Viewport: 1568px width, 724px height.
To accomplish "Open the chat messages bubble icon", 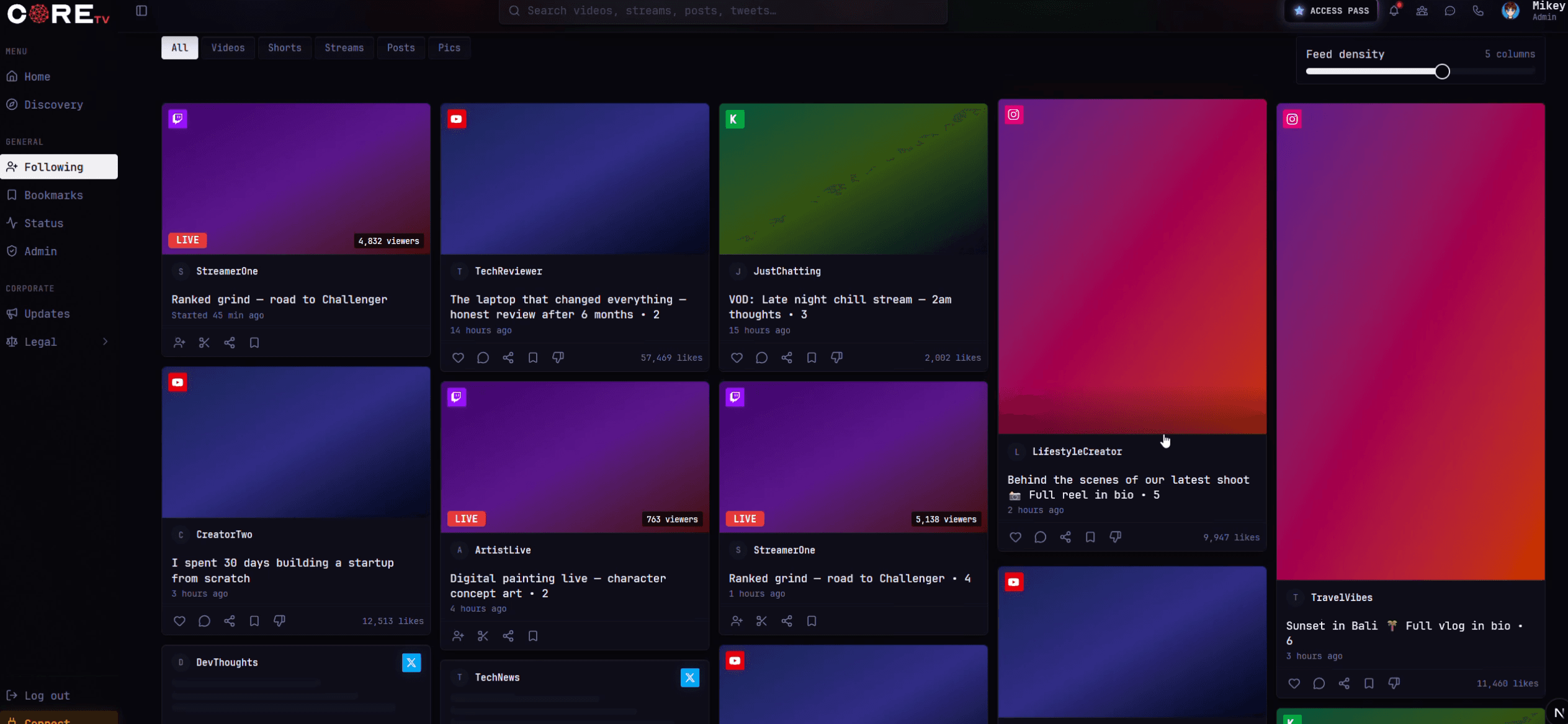I will pyautogui.click(x=1450, y=11).
